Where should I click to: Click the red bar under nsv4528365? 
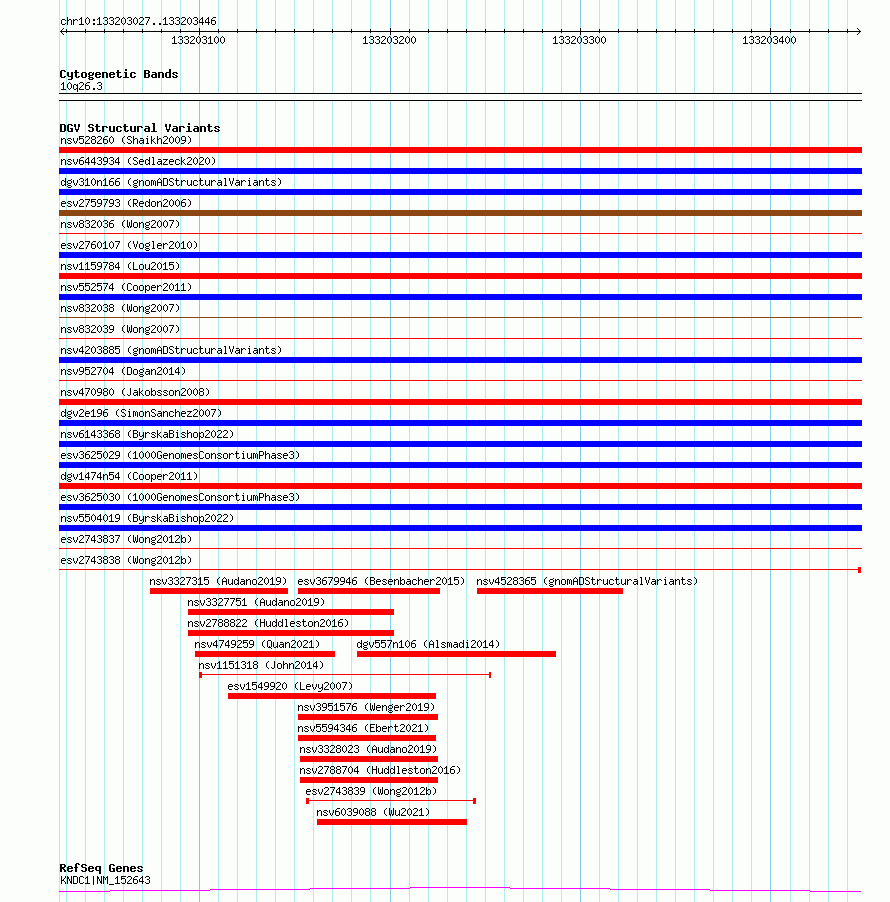(549, 591)
